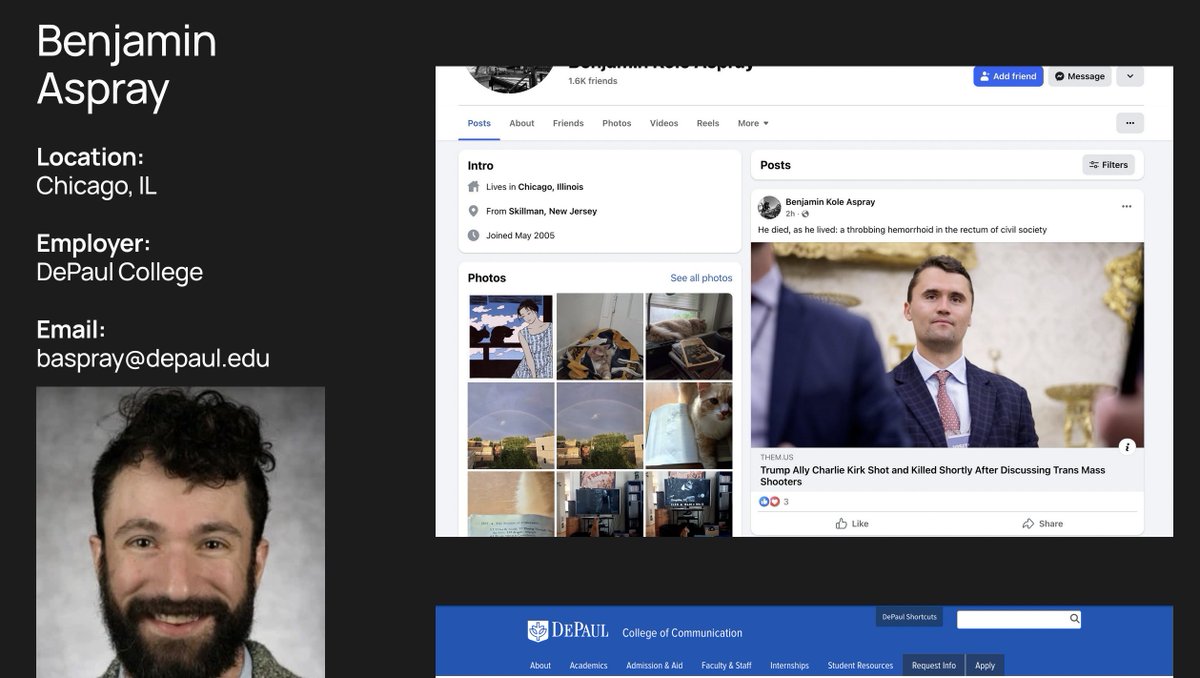Click the filter sliders icon in the Filters button
This screenshot has width=1200, height=678.
(x=1094, y=165)
